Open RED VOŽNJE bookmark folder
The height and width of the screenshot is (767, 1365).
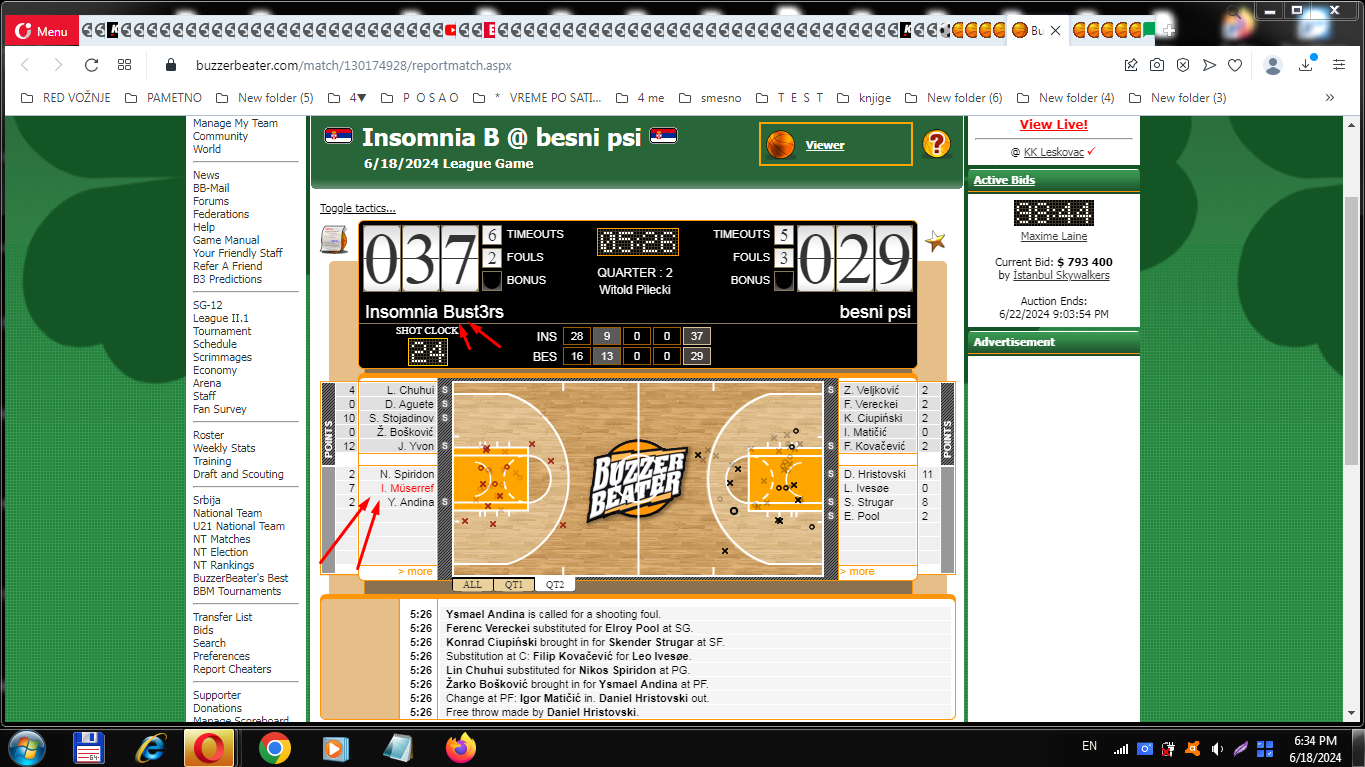tap(67, 98)
